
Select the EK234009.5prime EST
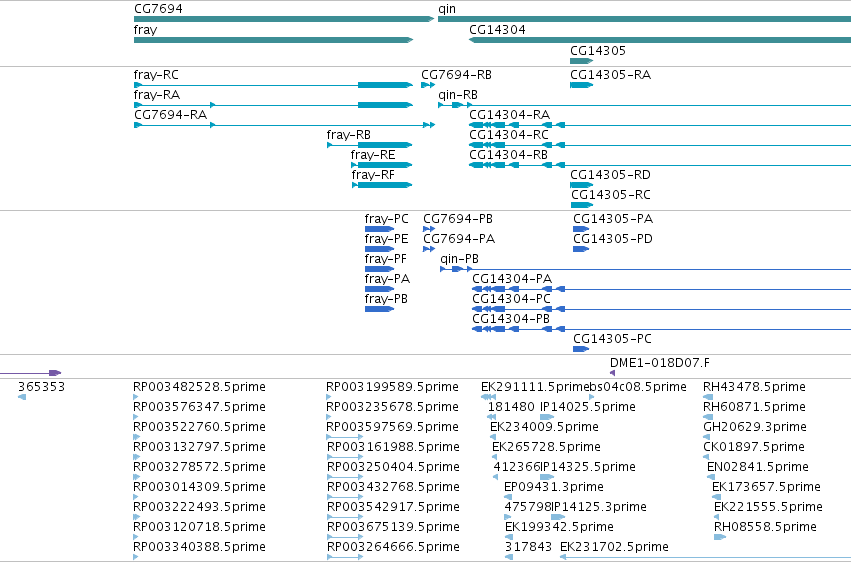544,427
